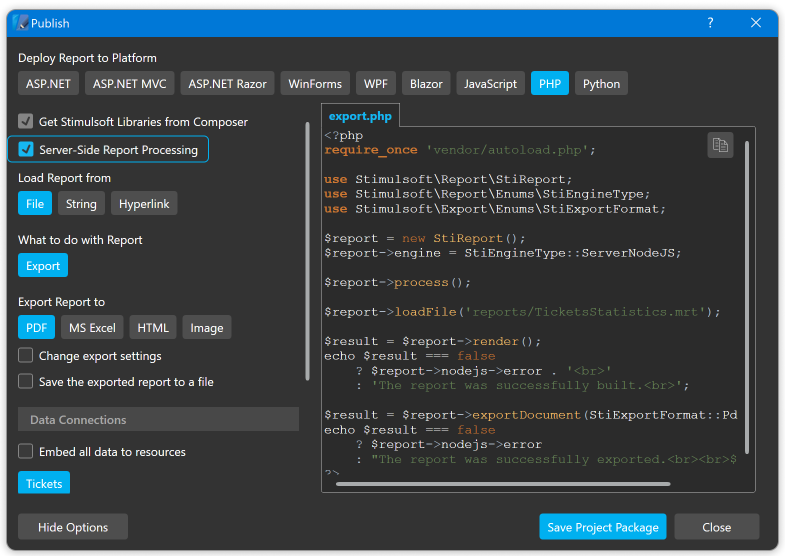
Task: Load report from File
Action: (x=35, y=204)
